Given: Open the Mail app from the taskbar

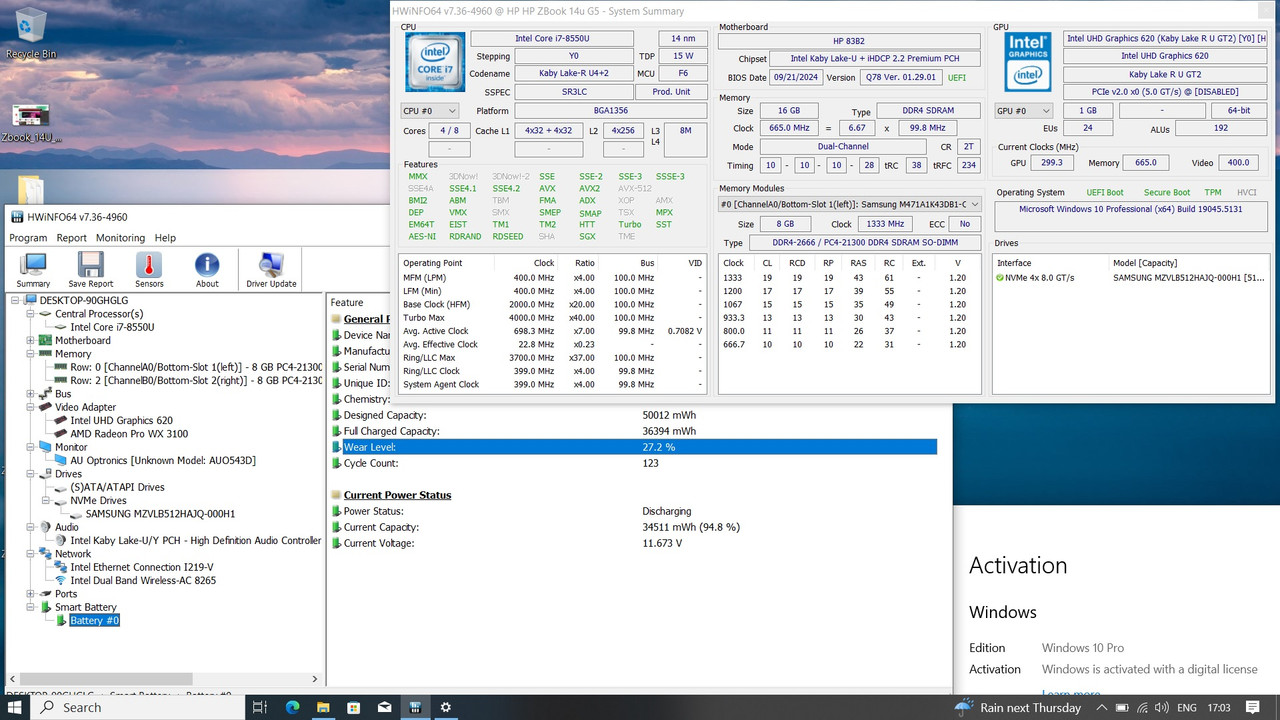Looking at the screenshot, I should tap(384, 707).
